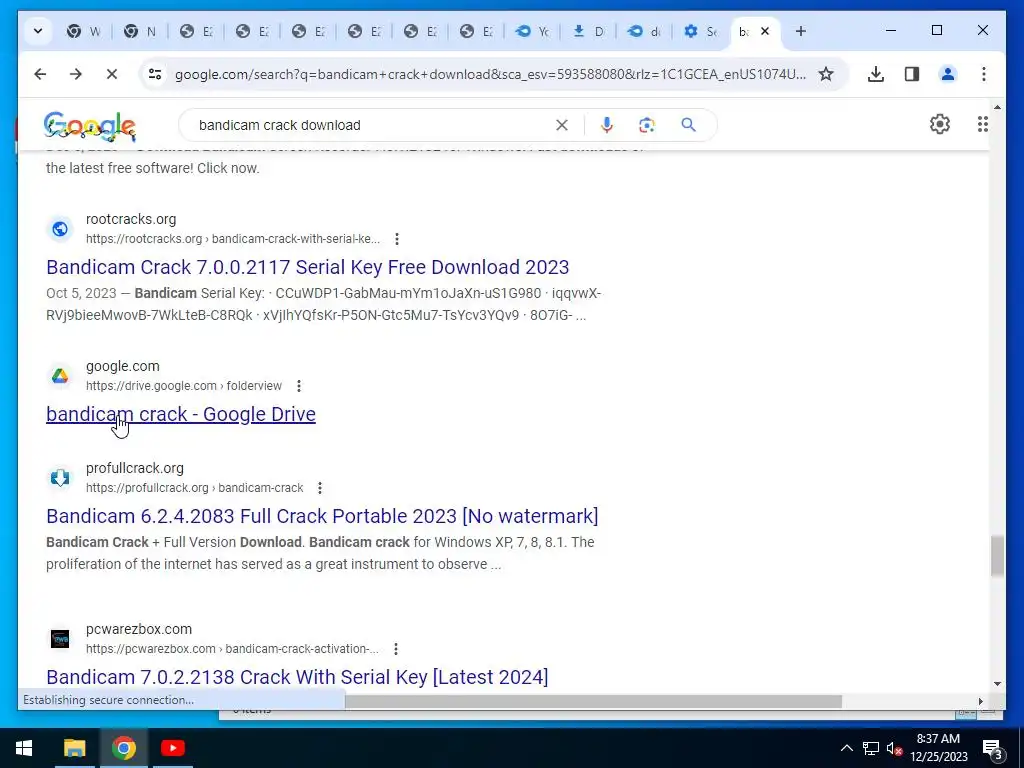Open more options for rootcracks.org result
The image size is (1024, 768).
pyautogui.click(x=396, y=239)
